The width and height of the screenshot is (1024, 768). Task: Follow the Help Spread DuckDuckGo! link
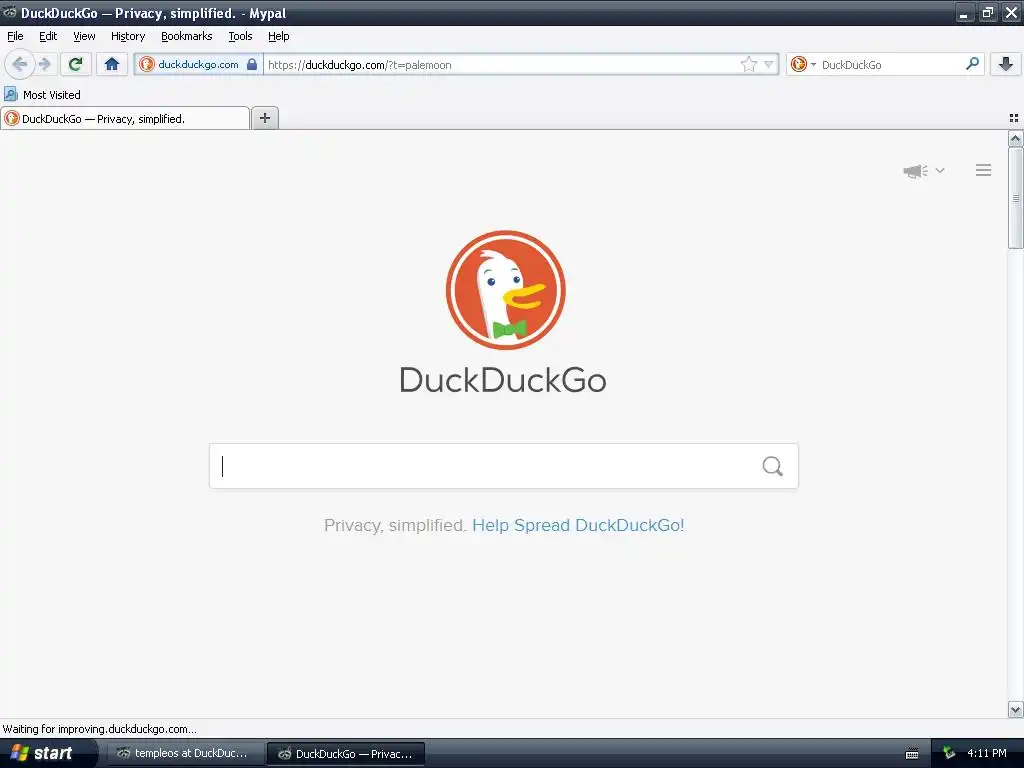578,525
